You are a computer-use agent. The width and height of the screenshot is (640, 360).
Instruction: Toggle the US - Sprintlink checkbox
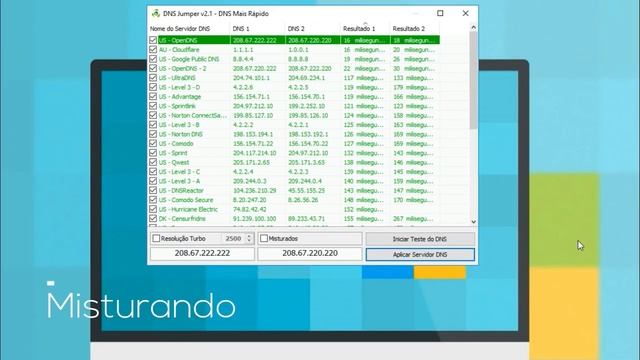153,106
